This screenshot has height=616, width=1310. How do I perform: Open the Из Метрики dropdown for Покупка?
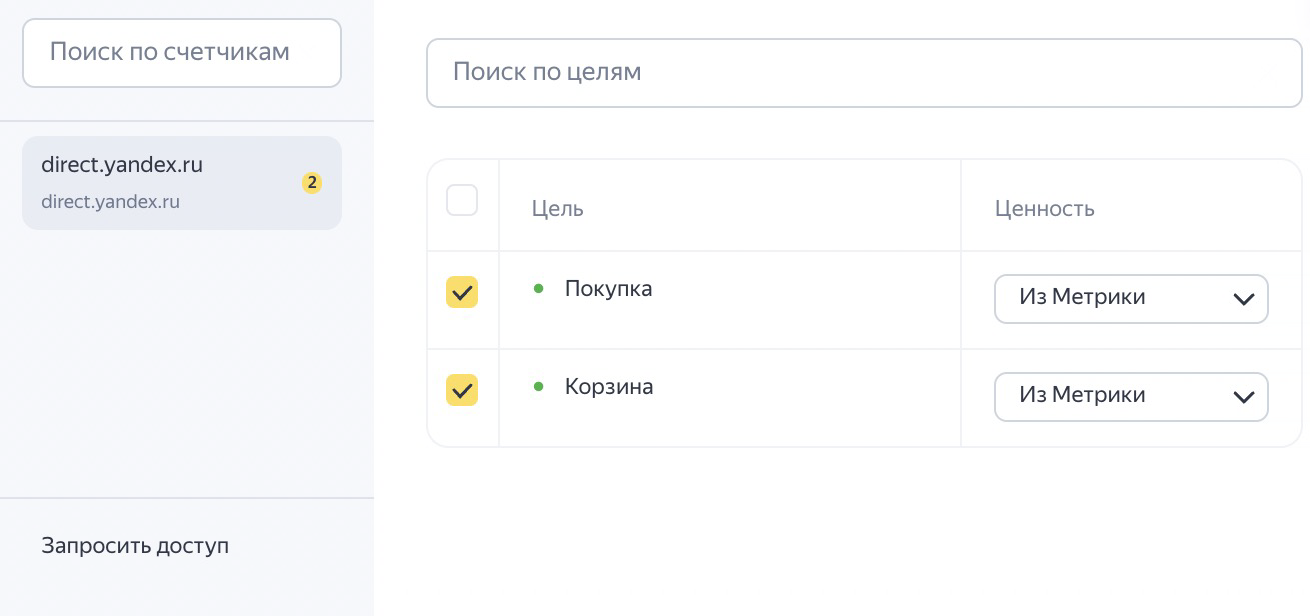[1130, 299]
